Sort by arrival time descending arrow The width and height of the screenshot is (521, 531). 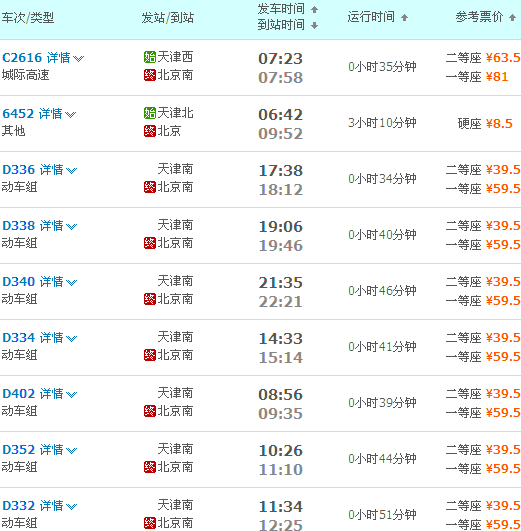click(x=314, y=25)
